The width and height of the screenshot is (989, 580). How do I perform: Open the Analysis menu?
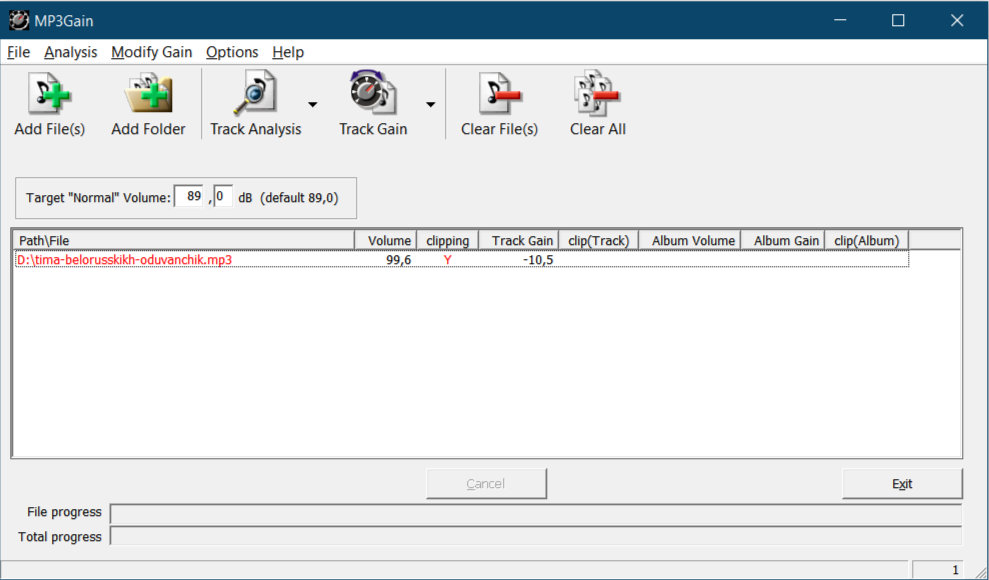point(71,52)
